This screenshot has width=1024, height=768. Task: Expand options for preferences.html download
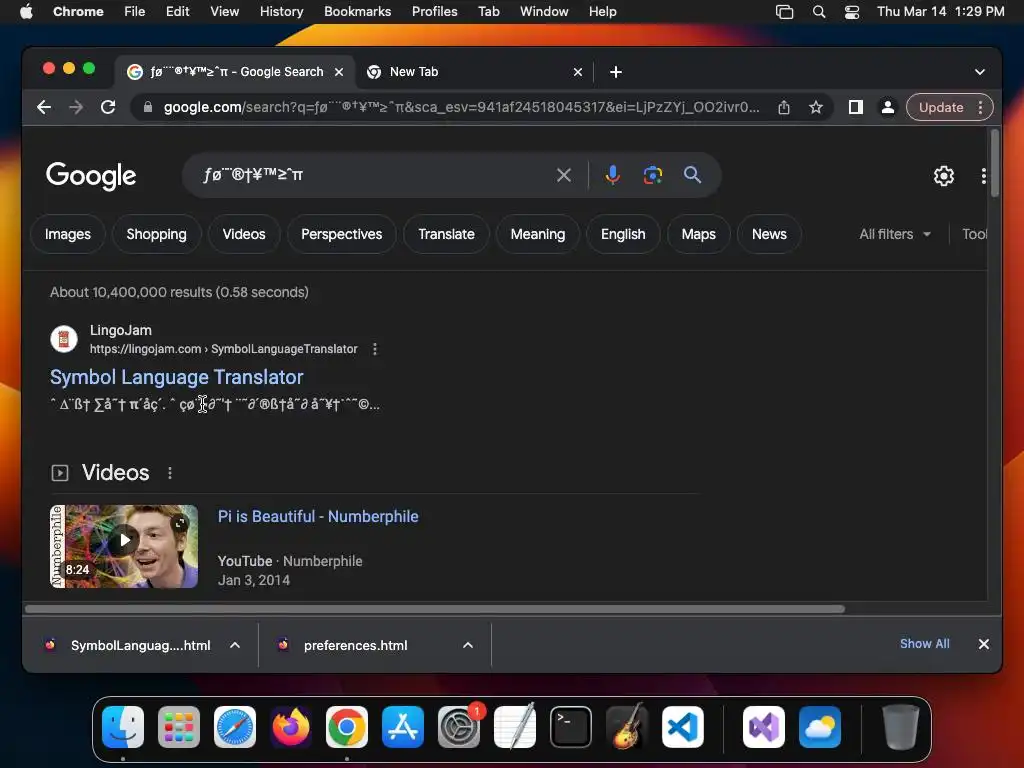click(468, 645)
